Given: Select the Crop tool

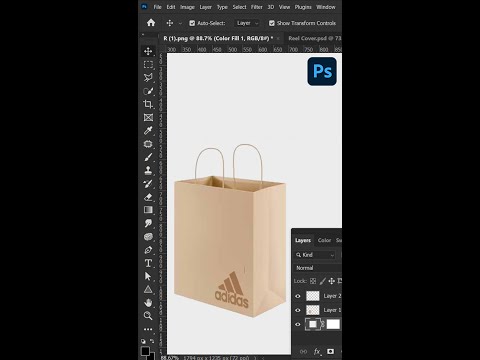Looking at the screenshot, I should (148, 104).
